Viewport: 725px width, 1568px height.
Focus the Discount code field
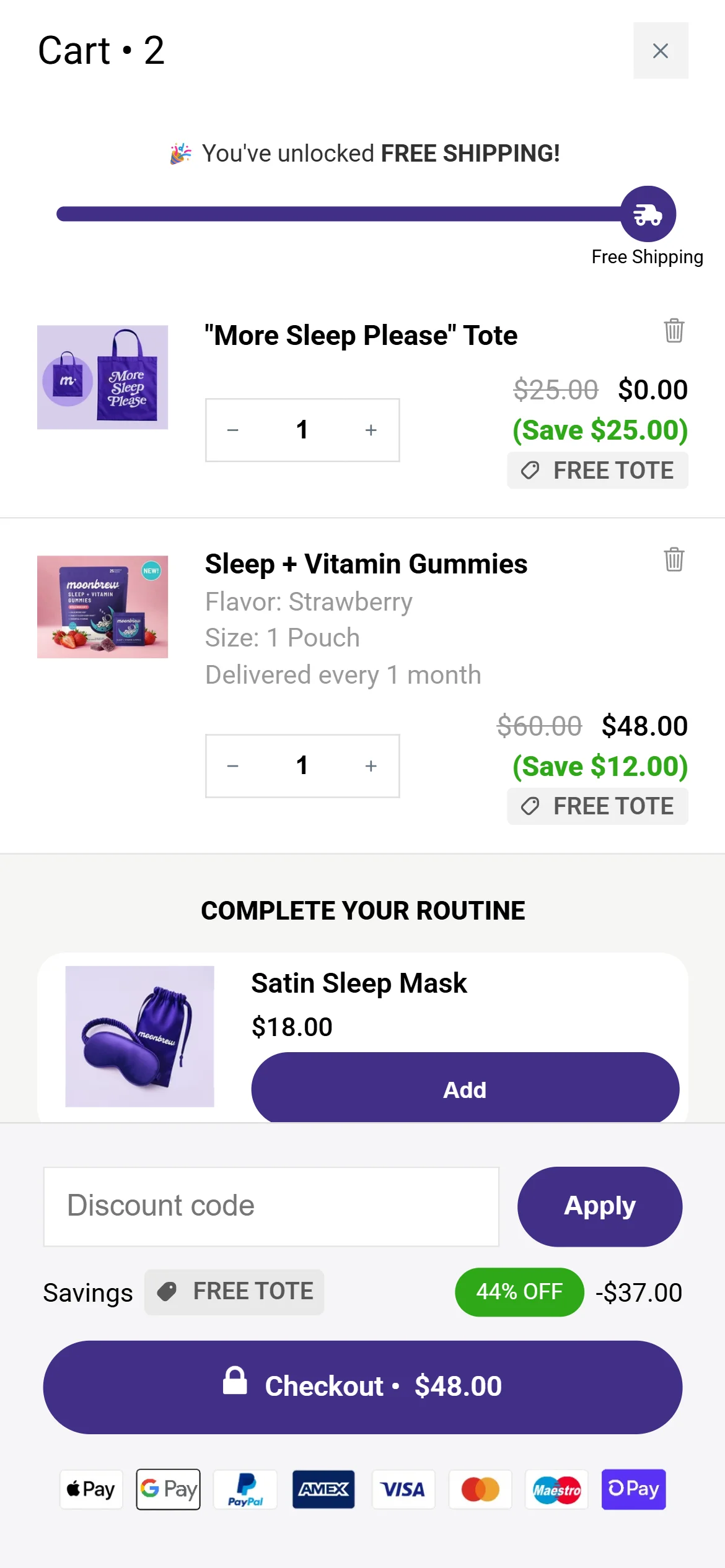coord(271,1206)
